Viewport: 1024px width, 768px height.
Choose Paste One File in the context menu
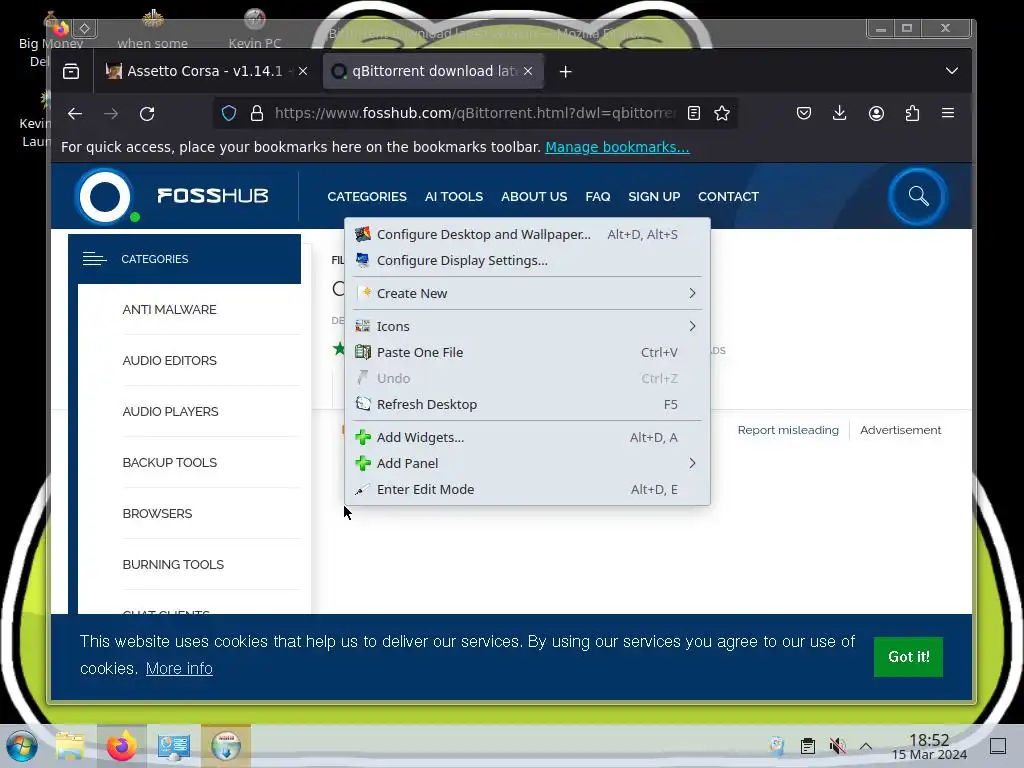[527, 352]
